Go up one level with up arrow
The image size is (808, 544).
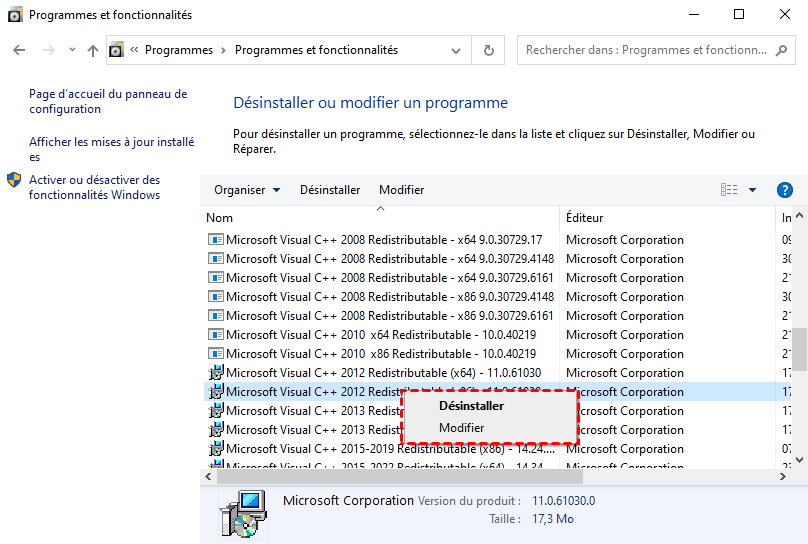click(93, 50)
